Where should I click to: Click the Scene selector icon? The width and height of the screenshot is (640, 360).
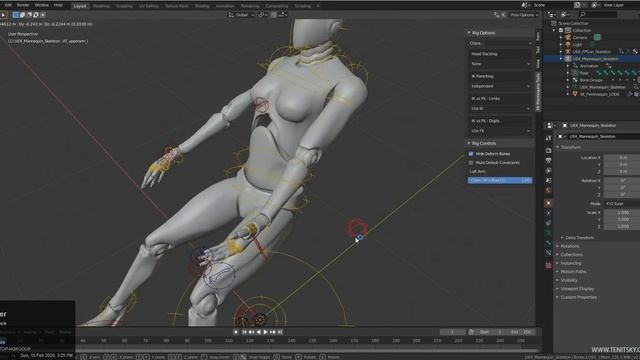pos(525,5)
